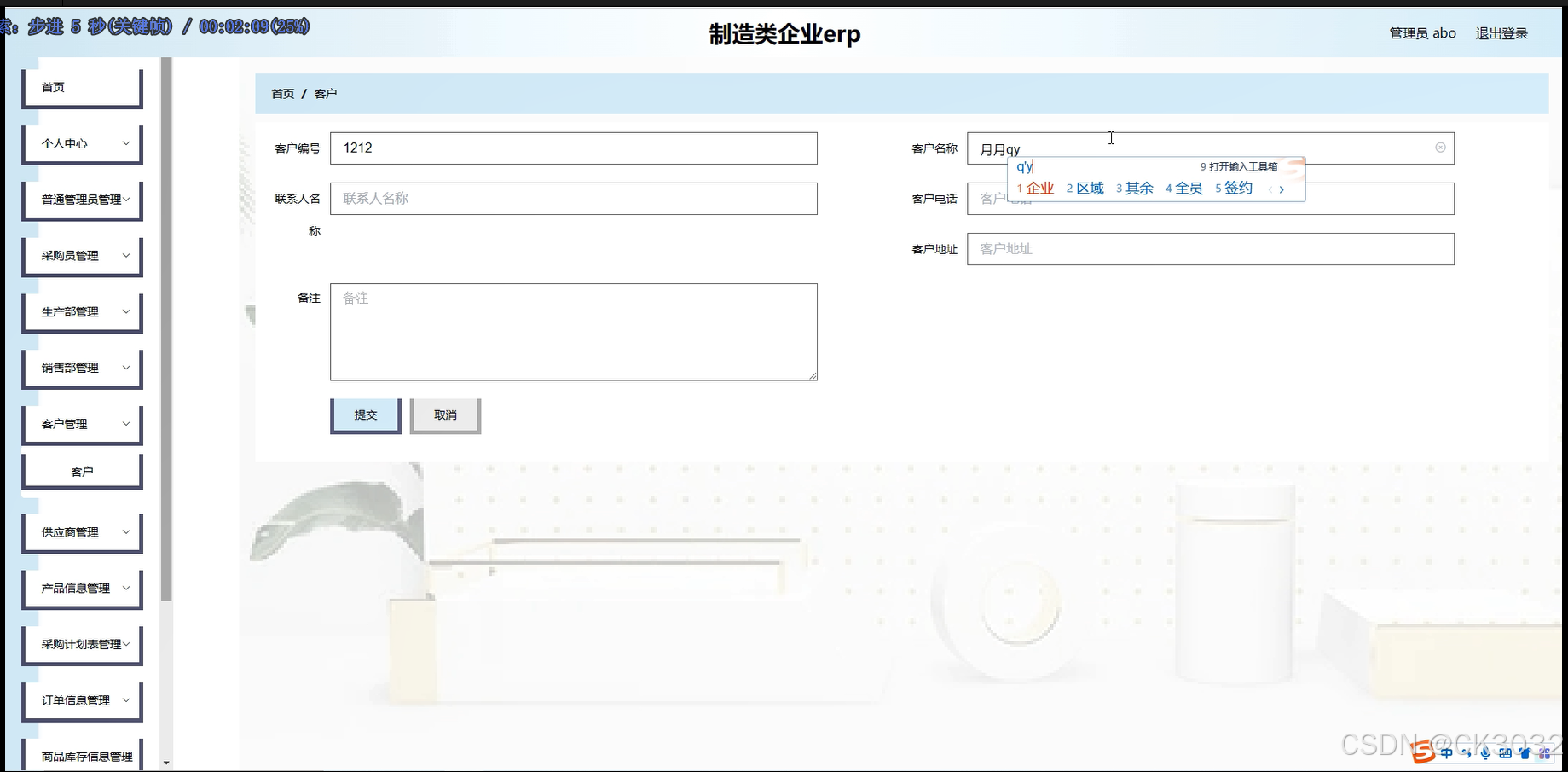Expand the 产品信息管理 menu
This screenshot has width=1568, height=772.
pos(81,588)
